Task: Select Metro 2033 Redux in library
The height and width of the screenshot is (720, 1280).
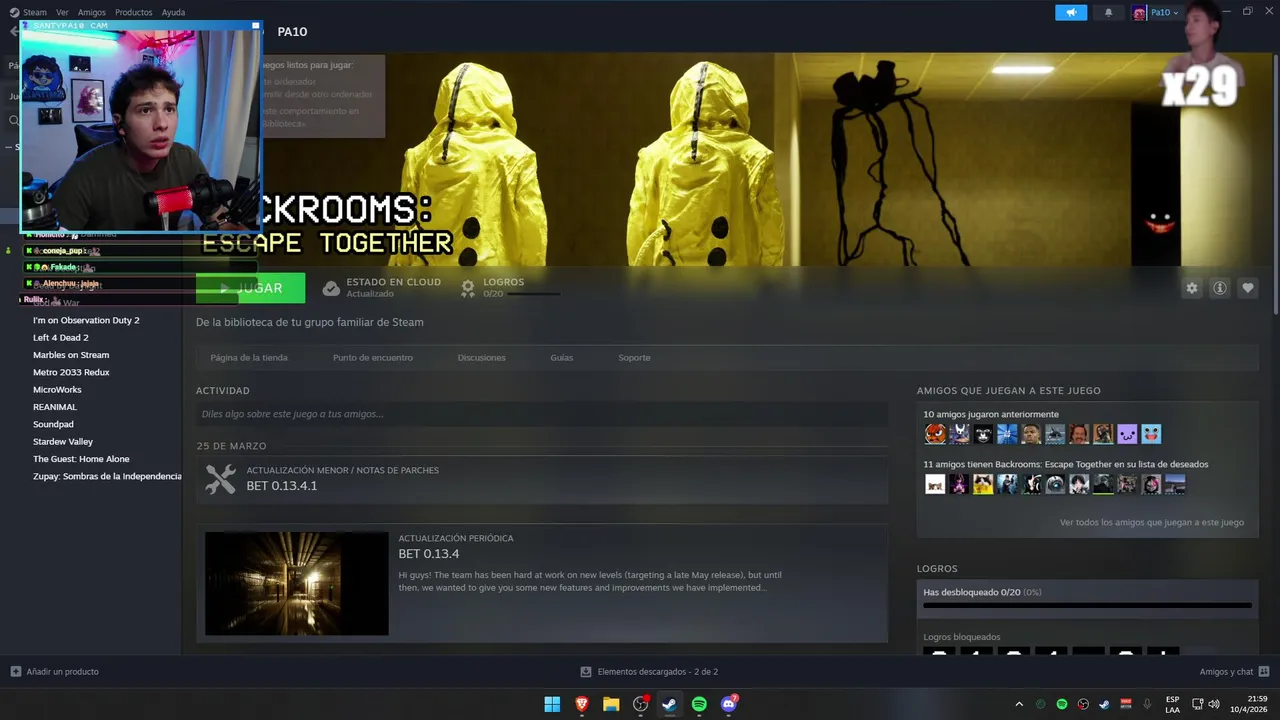Action: point(71,372)
